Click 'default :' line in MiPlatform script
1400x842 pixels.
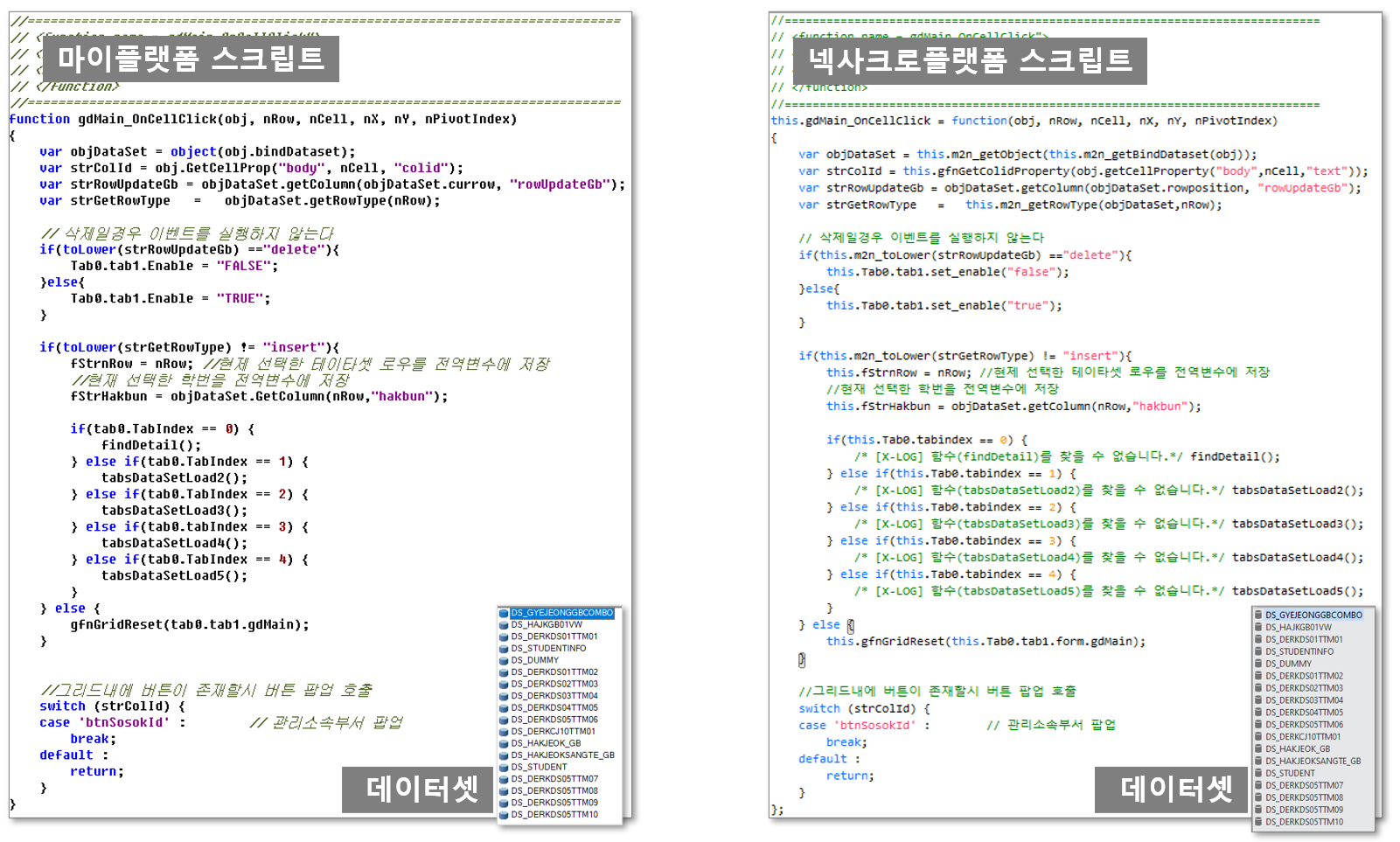74,755
